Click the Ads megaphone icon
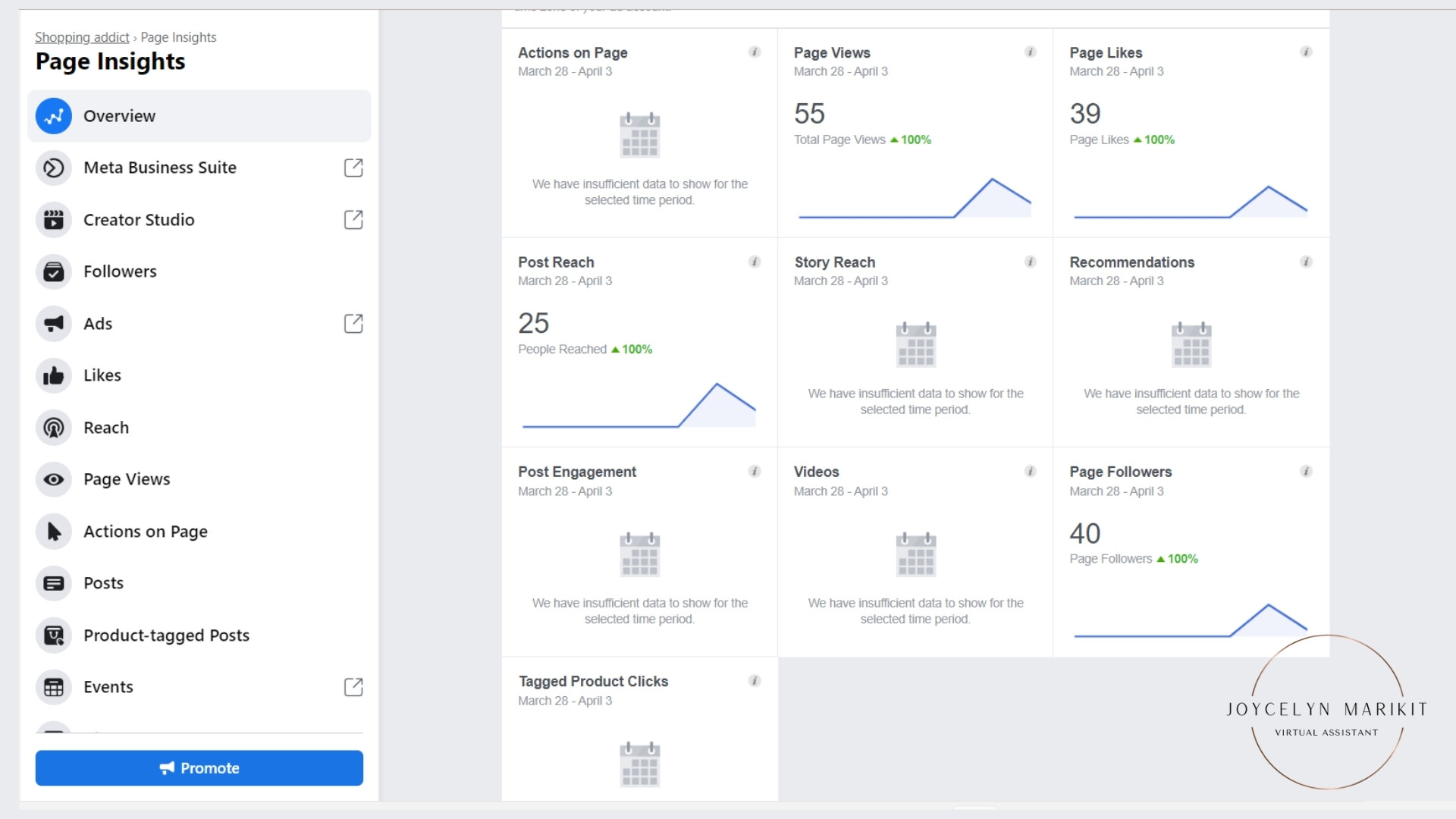This screenshot has height=819, width=1456. pos(53,324)
